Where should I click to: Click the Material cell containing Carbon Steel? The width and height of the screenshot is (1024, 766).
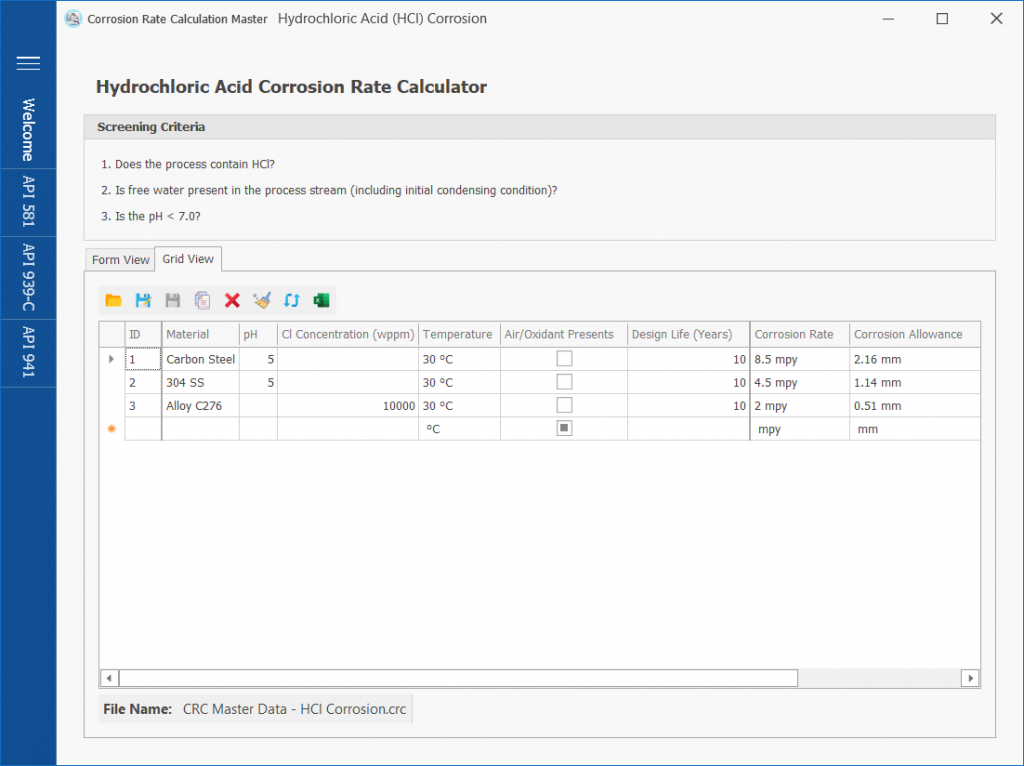pyautogui.click(x=200, y=358)
